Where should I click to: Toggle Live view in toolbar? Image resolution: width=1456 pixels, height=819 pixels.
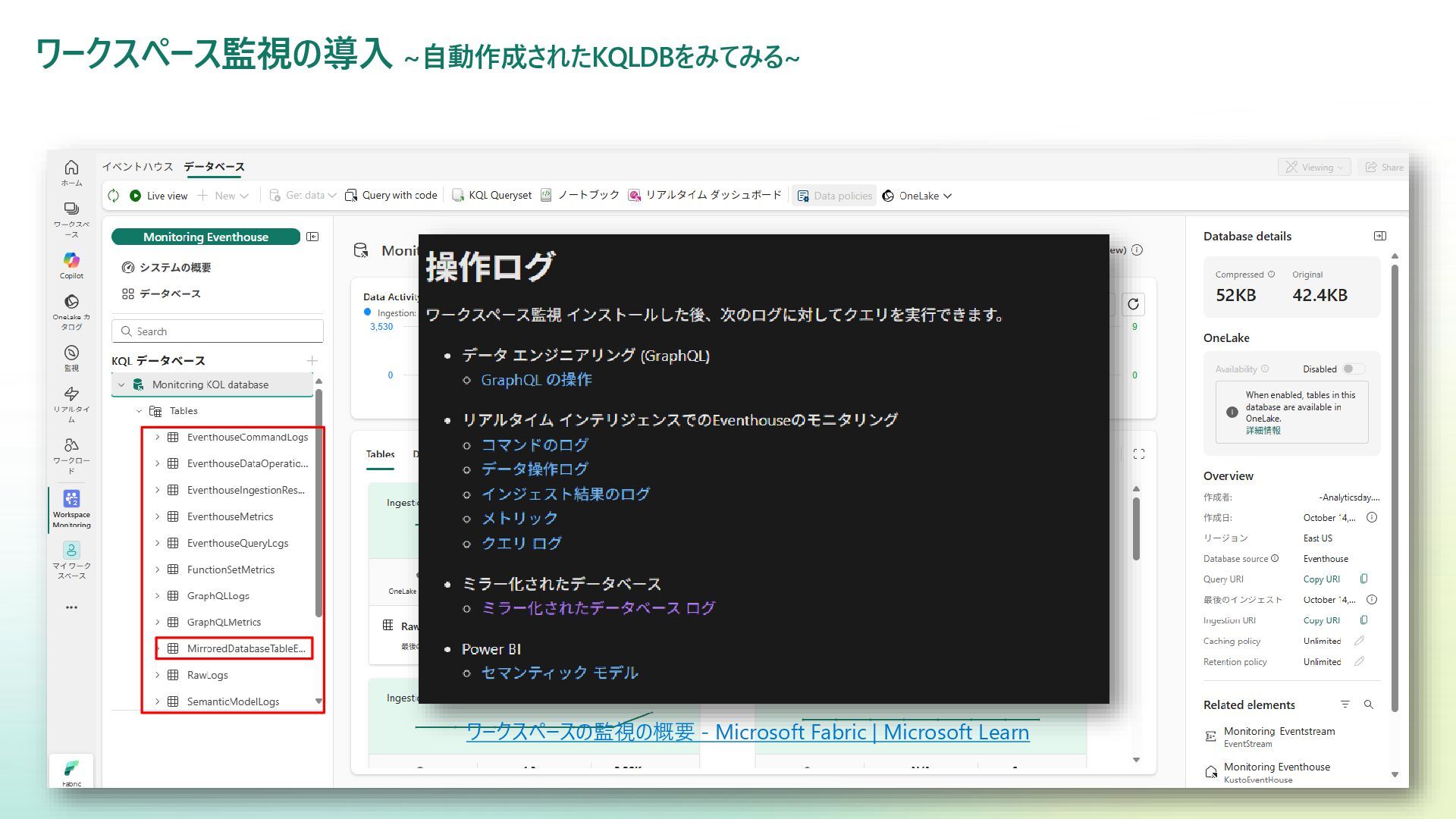point(158,196)
